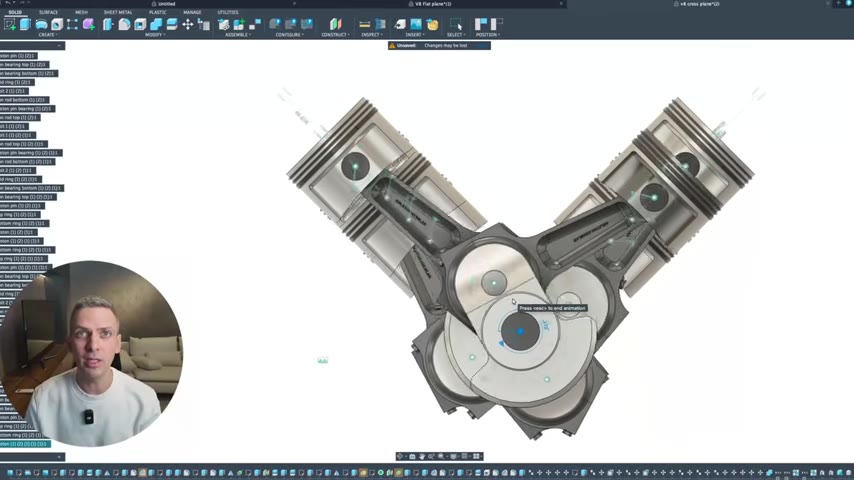The height and width of the screenshot is (480, 854).
Task: Open the ASSEMBLE dropdown menu
Action: point(237,35)
